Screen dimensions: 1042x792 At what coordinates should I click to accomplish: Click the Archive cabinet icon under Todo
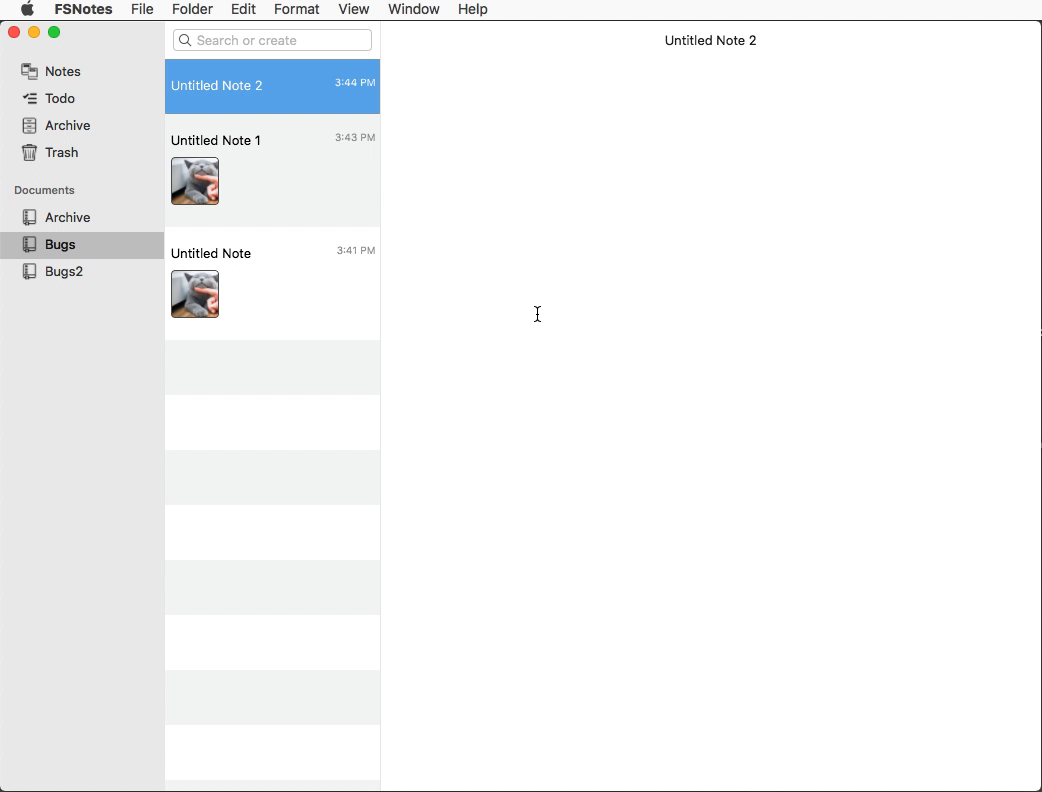(29, 126)
